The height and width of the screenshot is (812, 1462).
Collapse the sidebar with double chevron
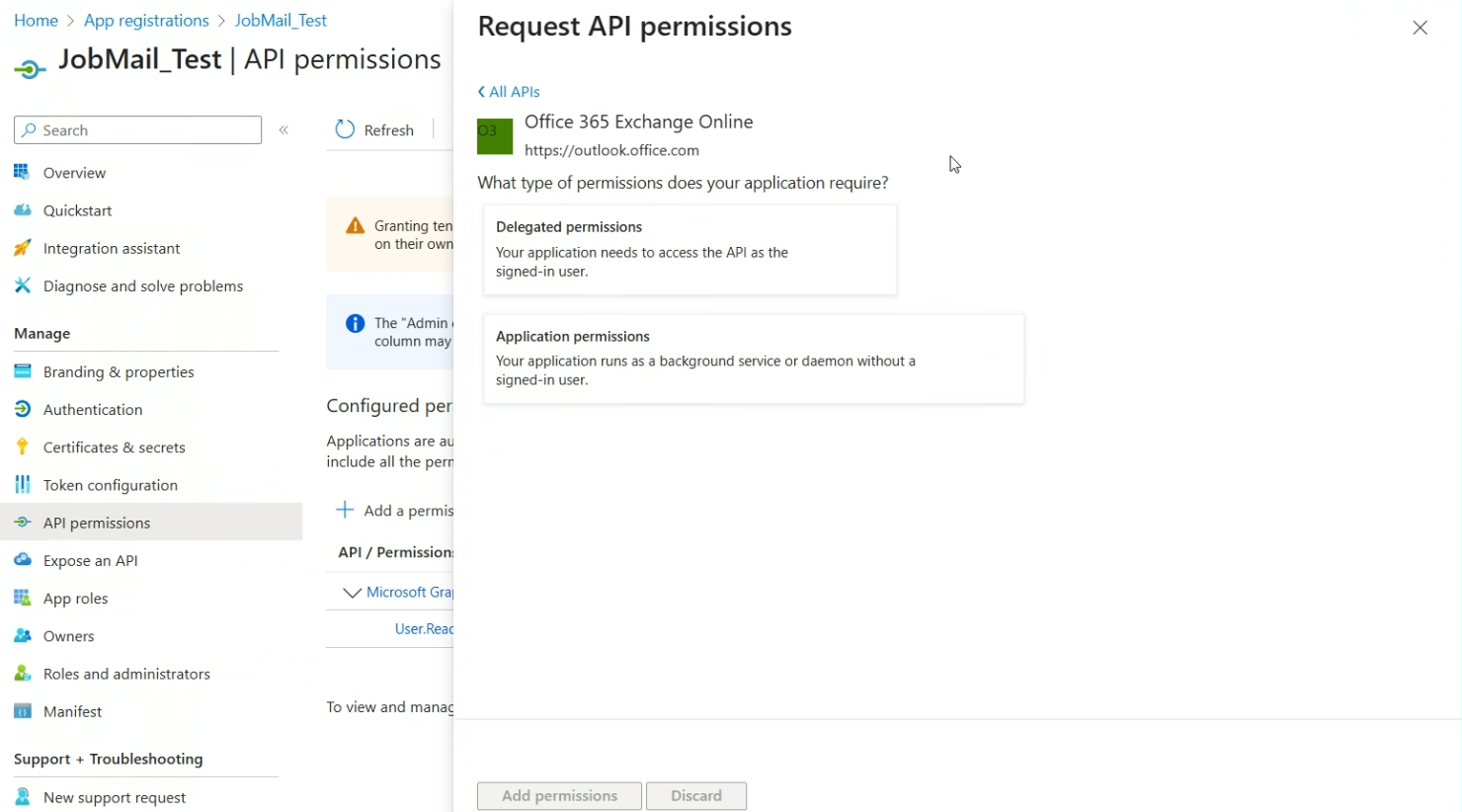284,130
